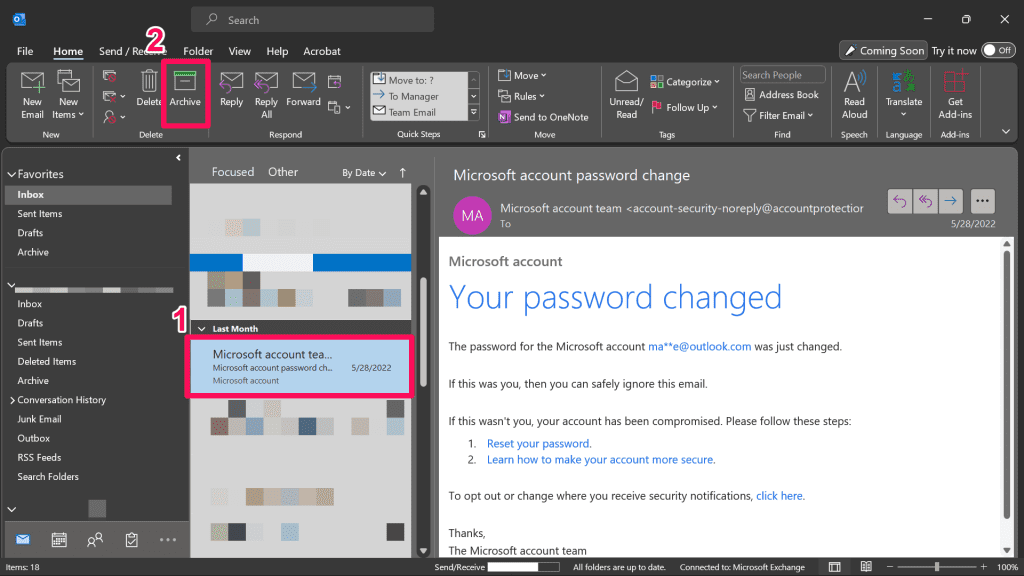
Task: Open the By Date sort dropdown
Action: click(x=364, y=173)
